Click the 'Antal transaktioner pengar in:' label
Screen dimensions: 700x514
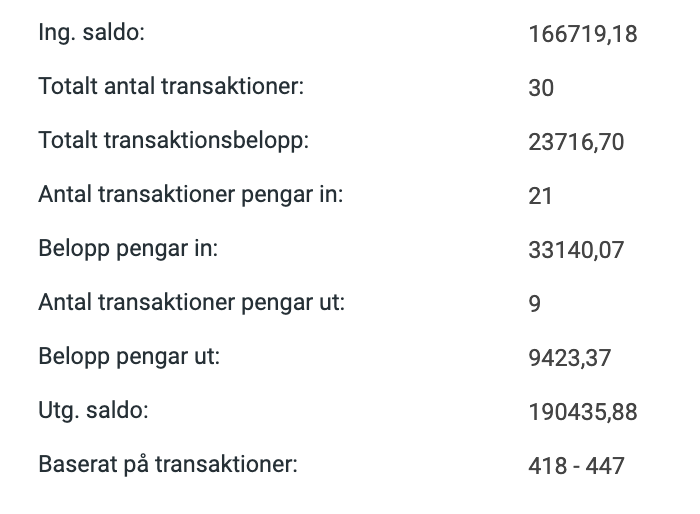click(190, 194)
